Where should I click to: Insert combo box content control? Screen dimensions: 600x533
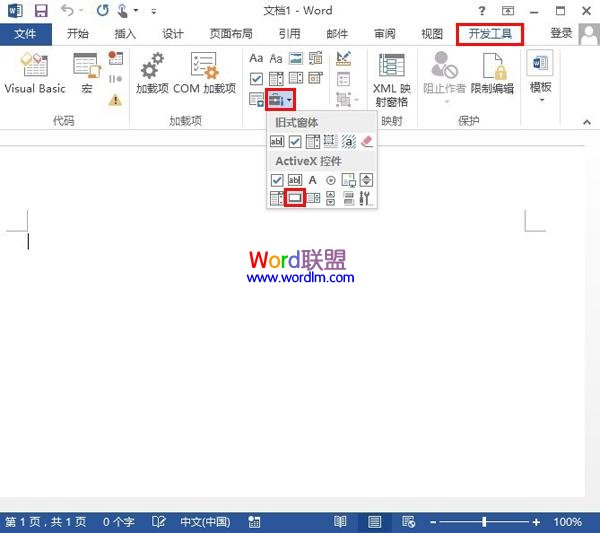(x=276, y=79)
